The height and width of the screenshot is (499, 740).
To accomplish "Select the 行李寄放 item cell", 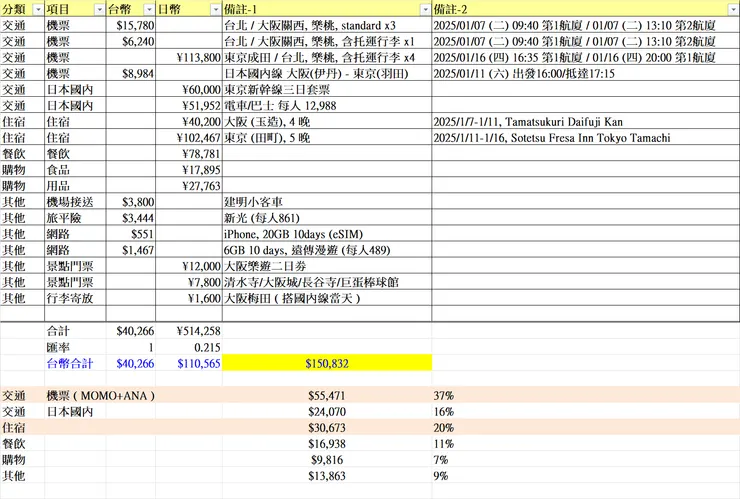I will point(75,298).
